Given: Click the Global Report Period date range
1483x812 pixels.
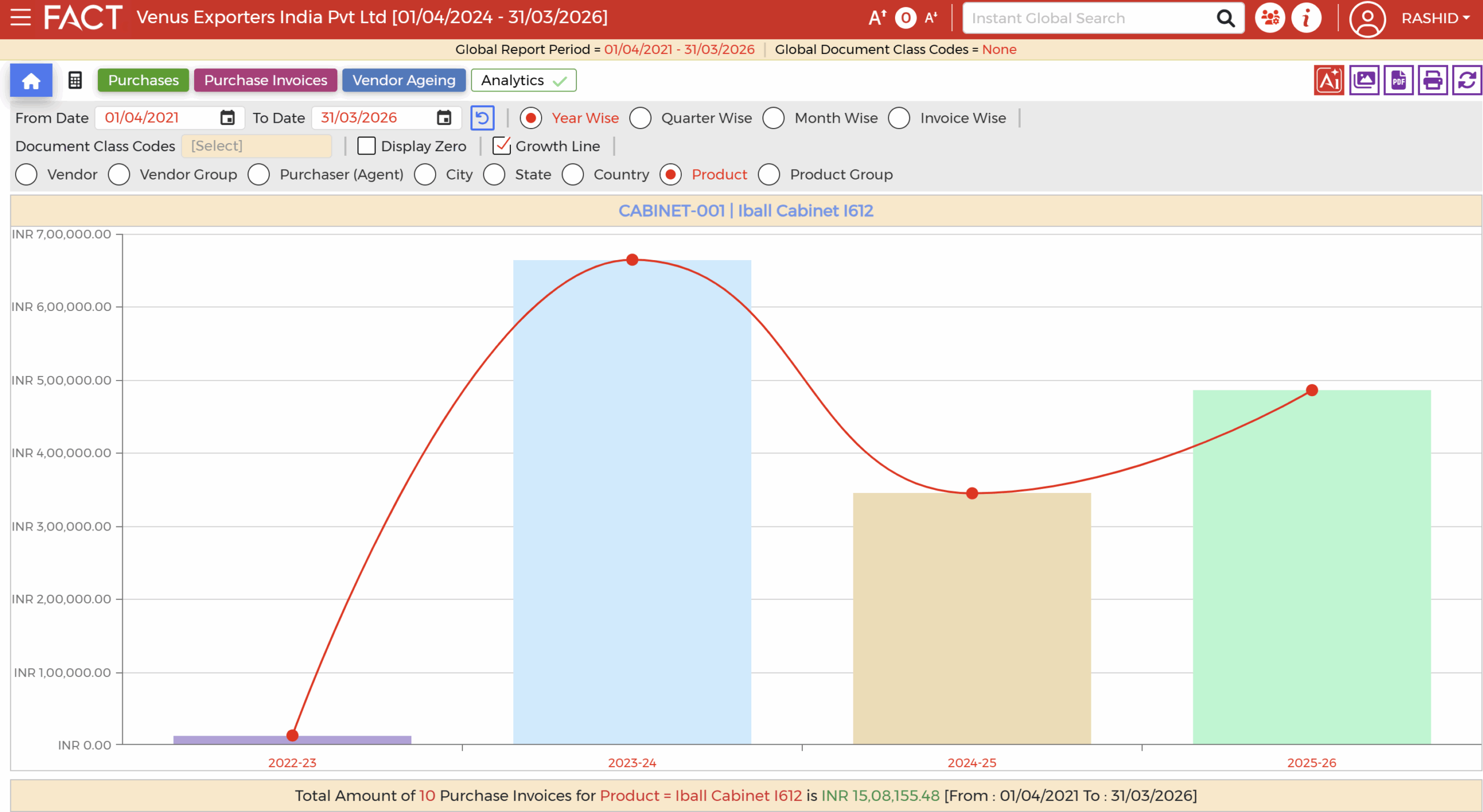Looking at the screenshot, I should point(679,49).
